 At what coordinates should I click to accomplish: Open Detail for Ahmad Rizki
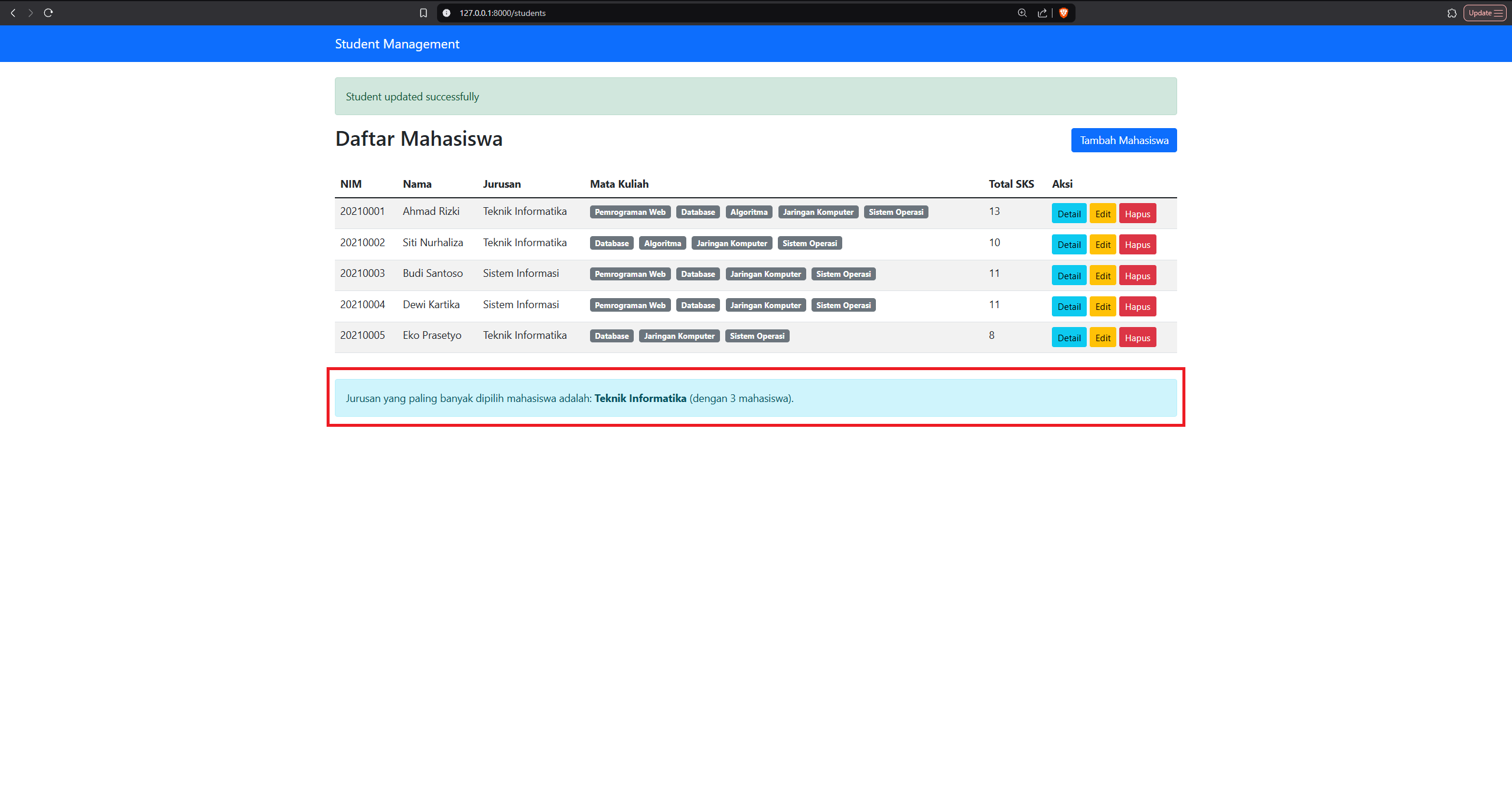click(1068, 214)
